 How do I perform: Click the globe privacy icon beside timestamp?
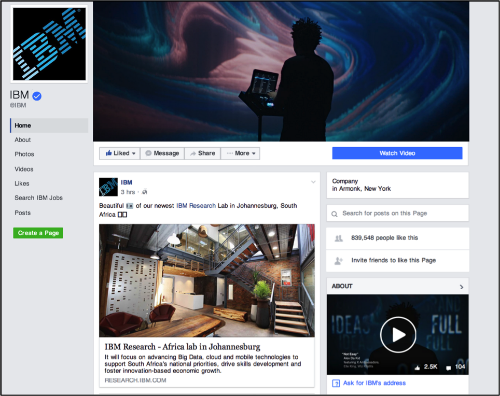[x=144, y=192]
